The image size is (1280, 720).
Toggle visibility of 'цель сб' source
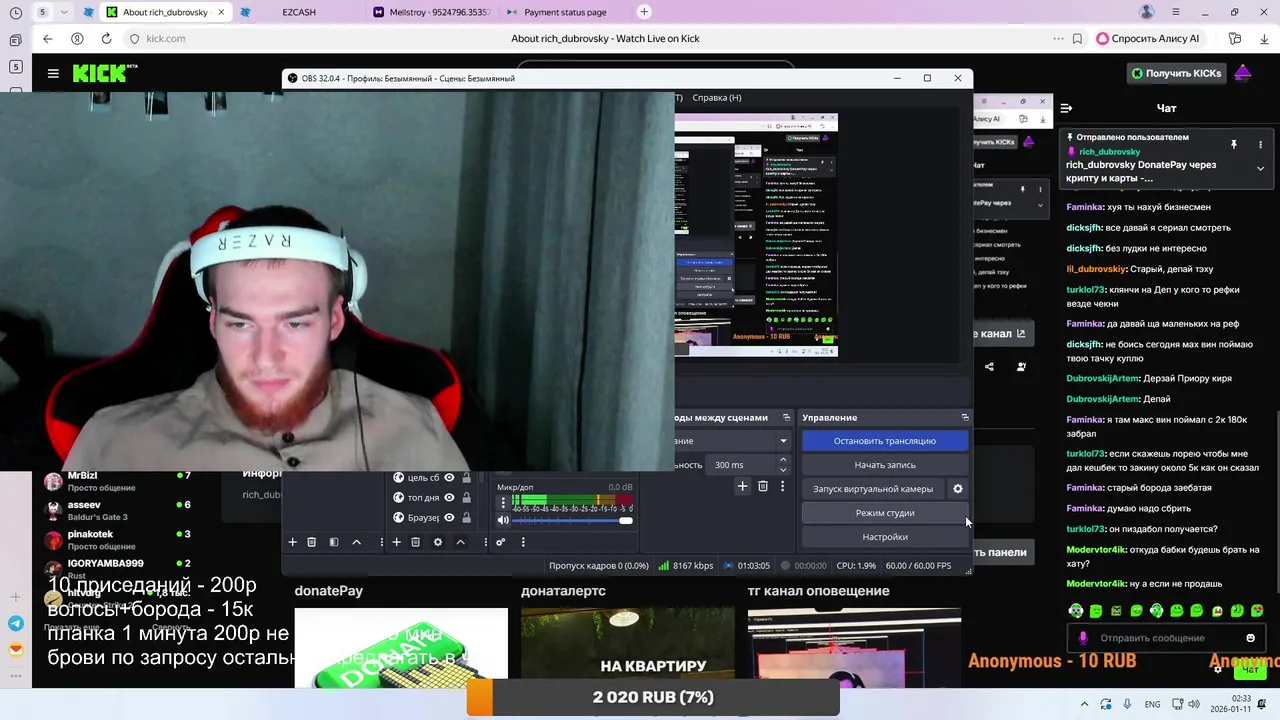[x=449, y=478]
